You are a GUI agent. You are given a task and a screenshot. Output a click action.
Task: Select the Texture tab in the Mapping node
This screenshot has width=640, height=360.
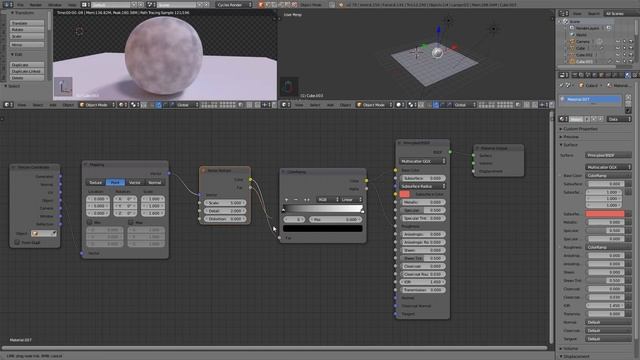(96, 182)
